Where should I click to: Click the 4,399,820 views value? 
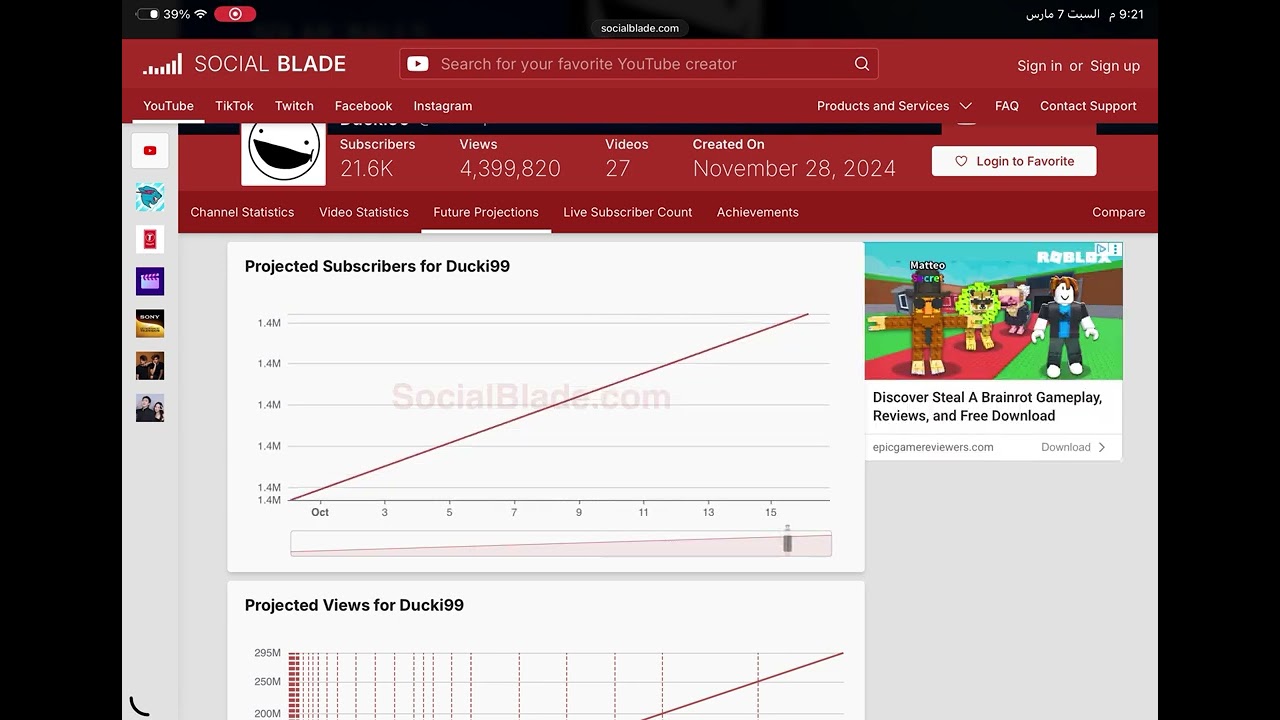point(510,169)
